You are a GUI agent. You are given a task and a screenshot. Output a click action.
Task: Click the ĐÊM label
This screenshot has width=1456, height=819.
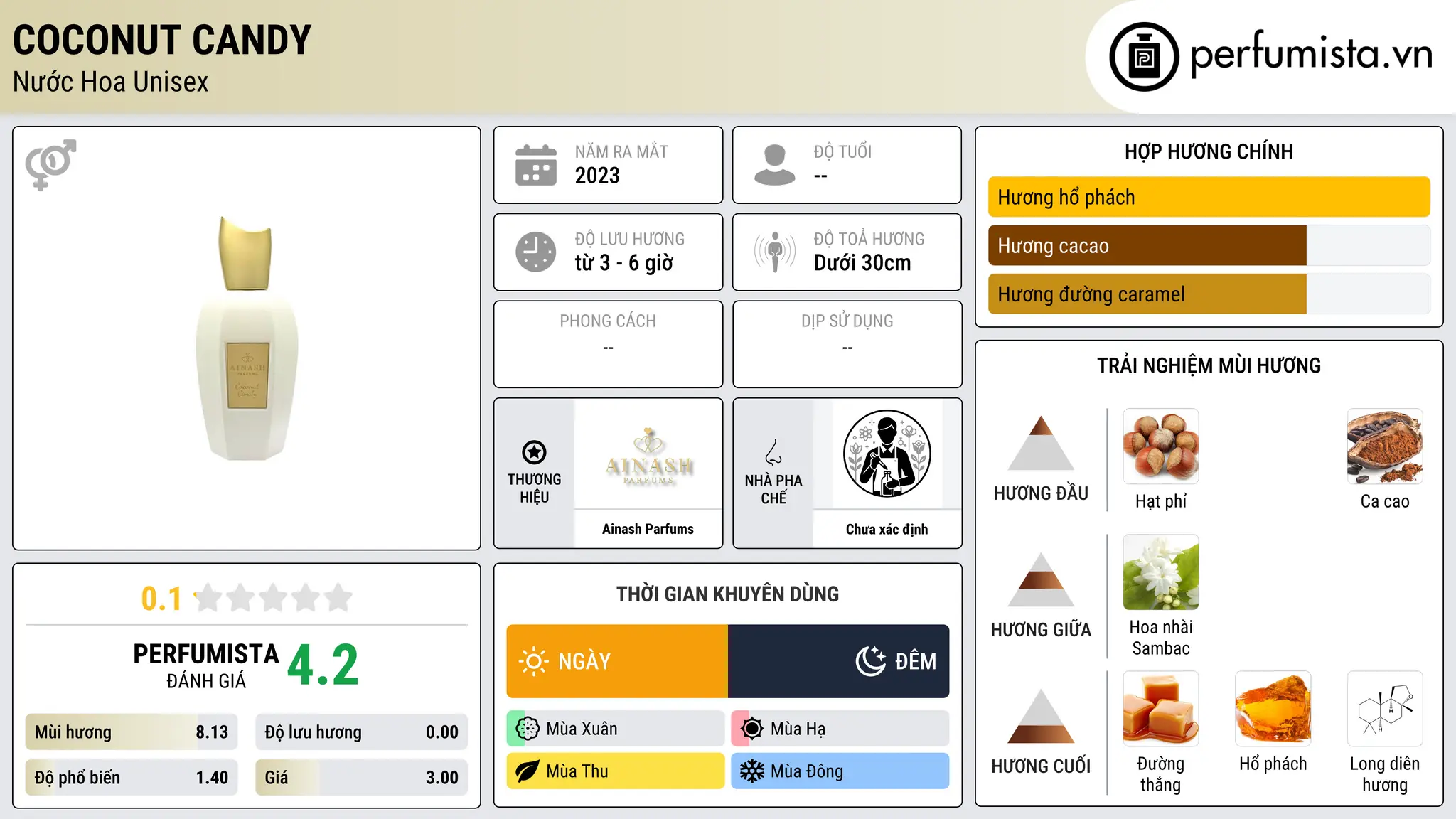916,662
